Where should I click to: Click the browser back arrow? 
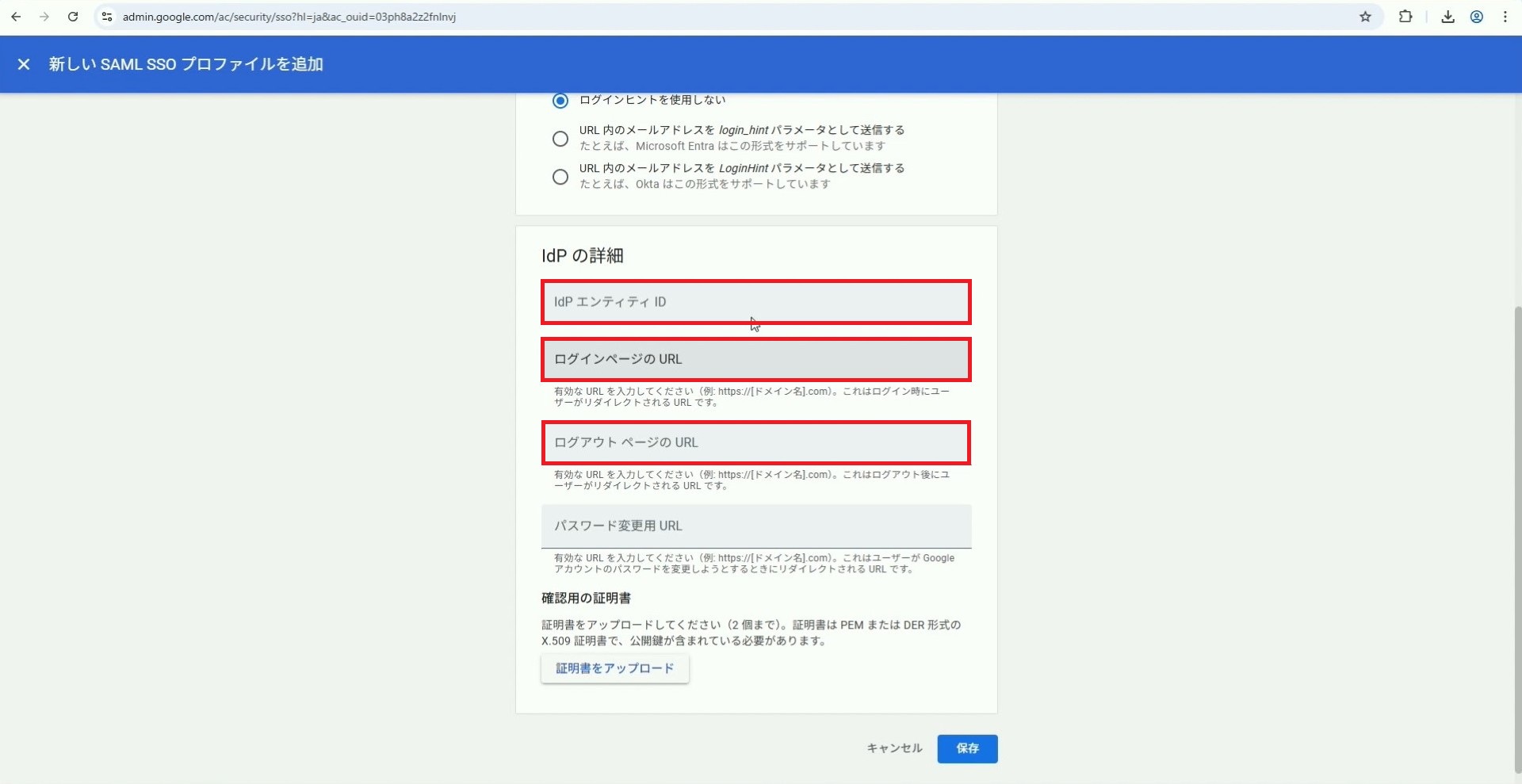pos(16,17)
